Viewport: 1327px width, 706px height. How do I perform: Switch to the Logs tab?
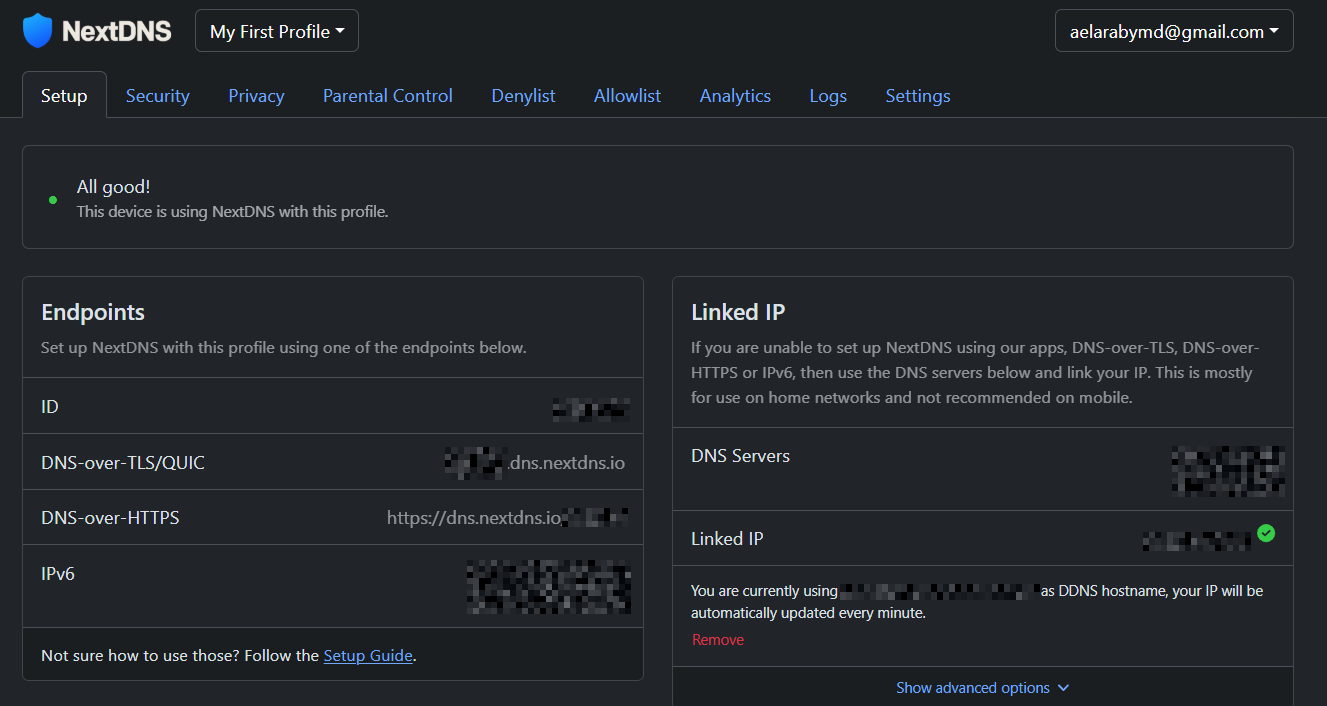(828, 96)
